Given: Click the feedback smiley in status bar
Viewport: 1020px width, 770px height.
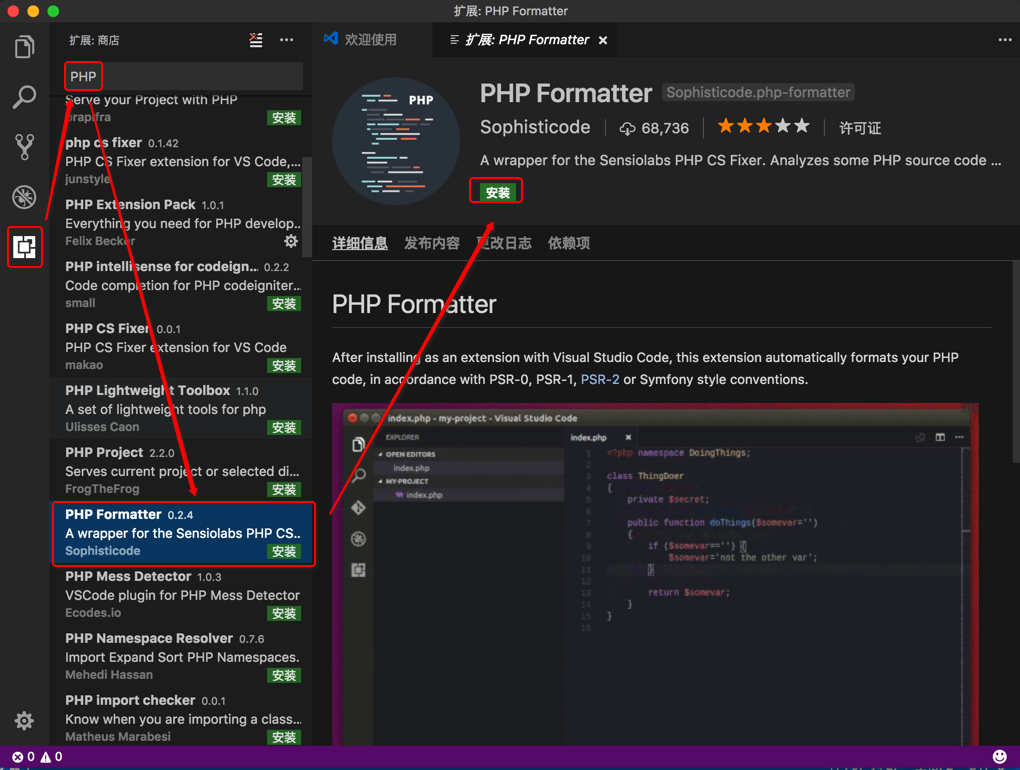Looking at the screenshot, I should pos(1000,757).
